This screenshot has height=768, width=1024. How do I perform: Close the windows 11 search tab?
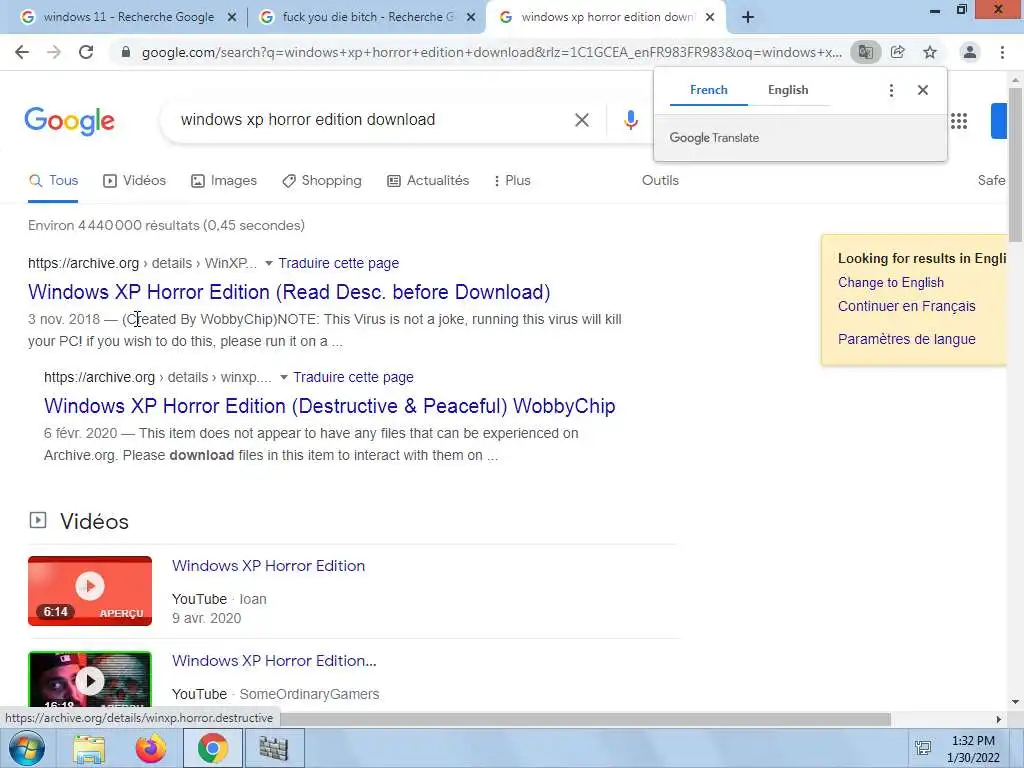tap(232, 18)
